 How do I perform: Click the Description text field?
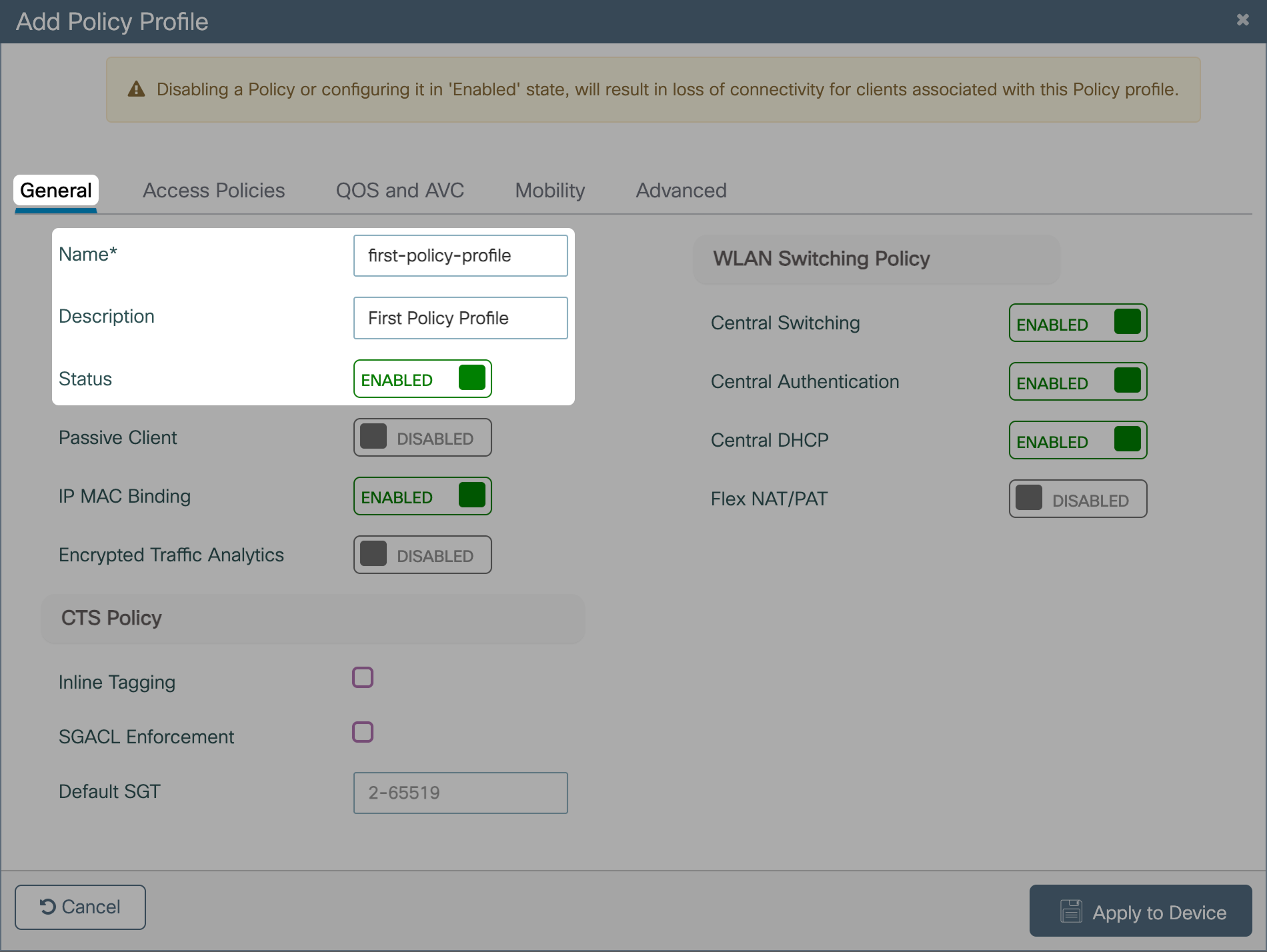[x=460, y=318]
